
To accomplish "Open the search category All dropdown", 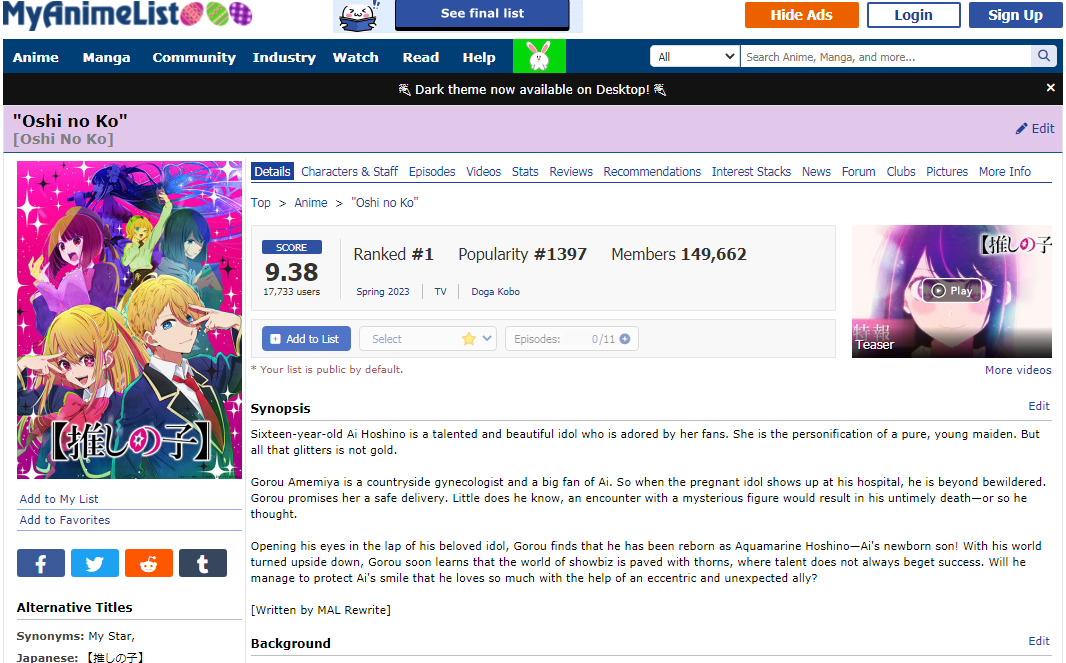I will (695, 57).
